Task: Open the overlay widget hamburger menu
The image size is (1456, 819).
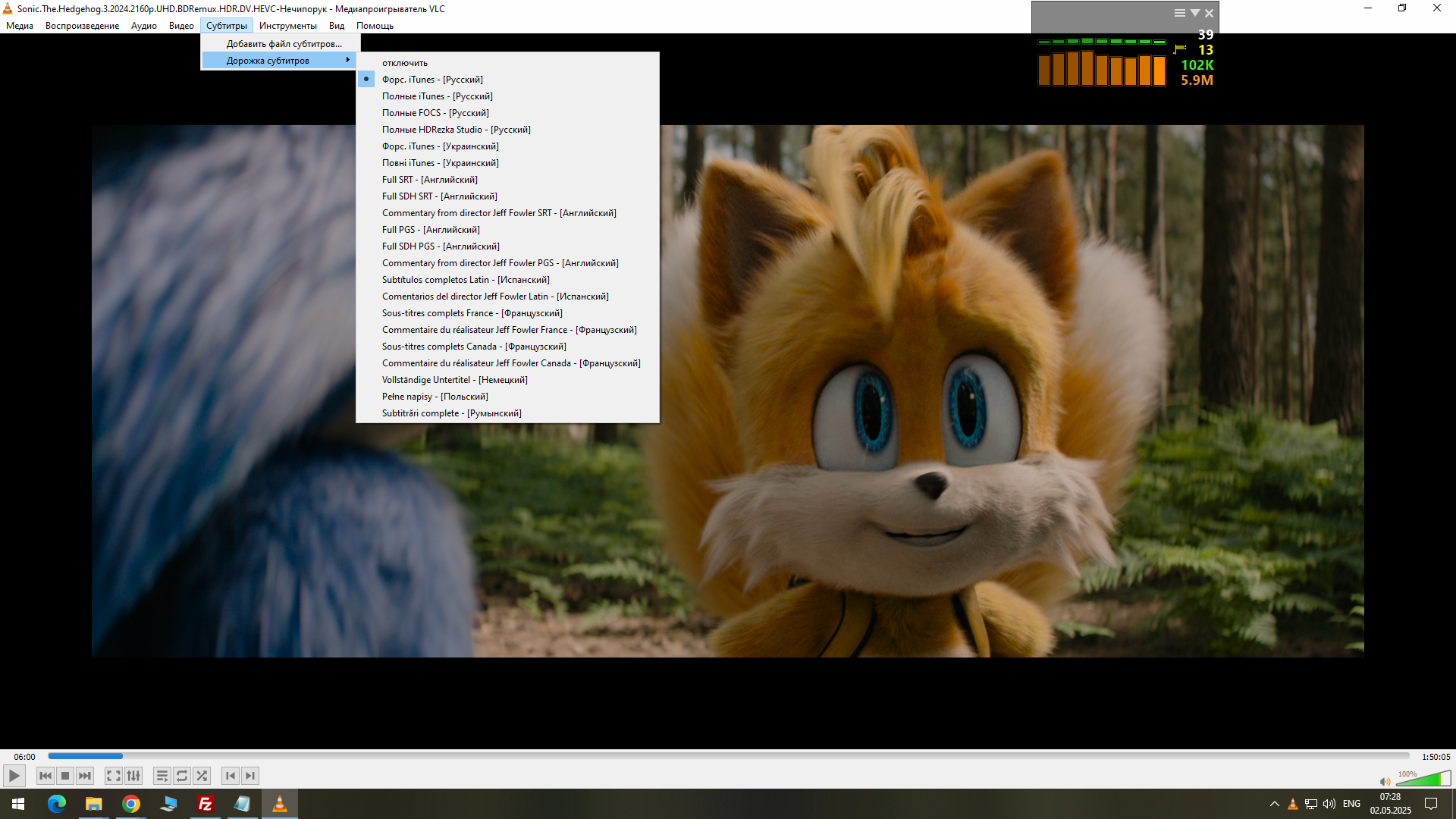Action: tap(1180, 13)
